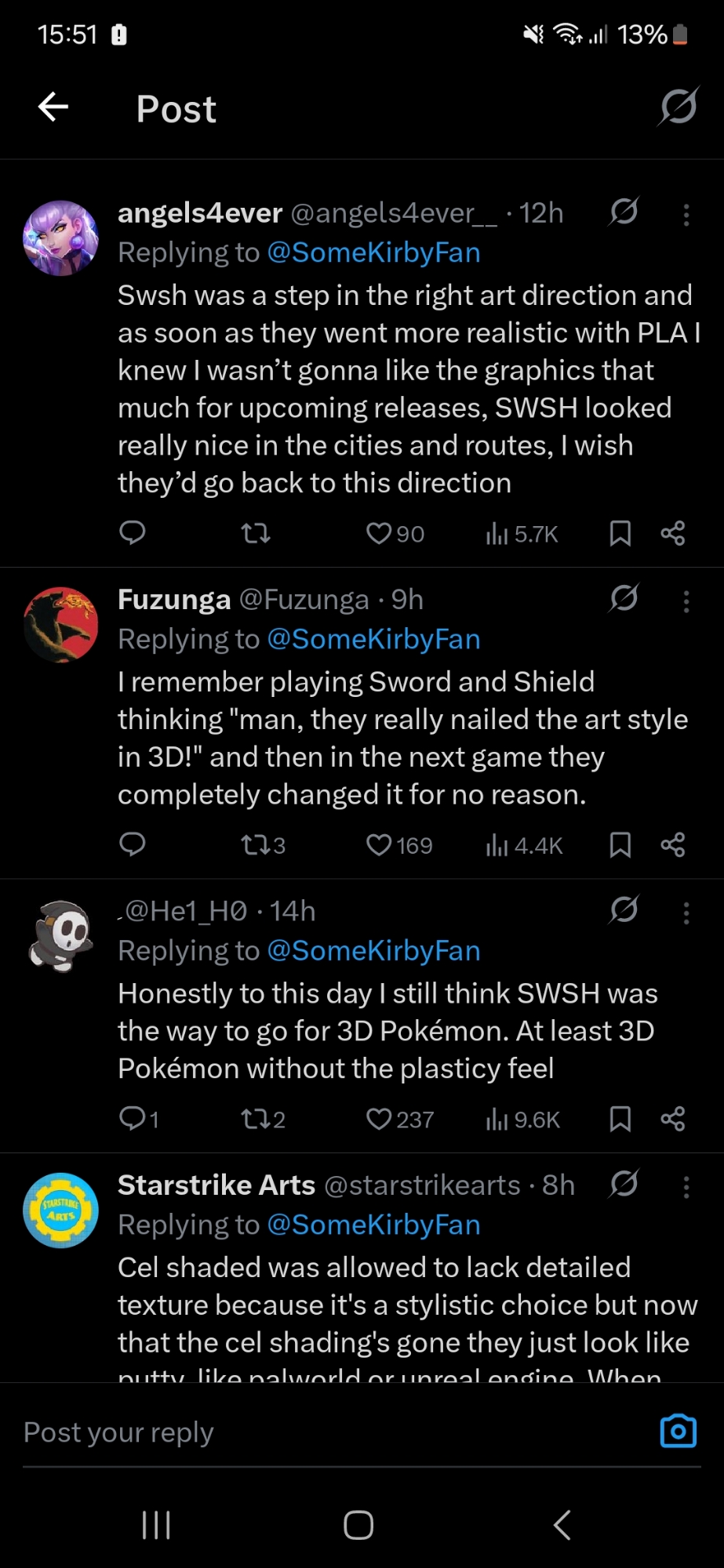Image resolution: width=724 pixels, height=1568 pixels.
Task: Like the @He1_H0 reply
Action: [x=379, y=1119]
